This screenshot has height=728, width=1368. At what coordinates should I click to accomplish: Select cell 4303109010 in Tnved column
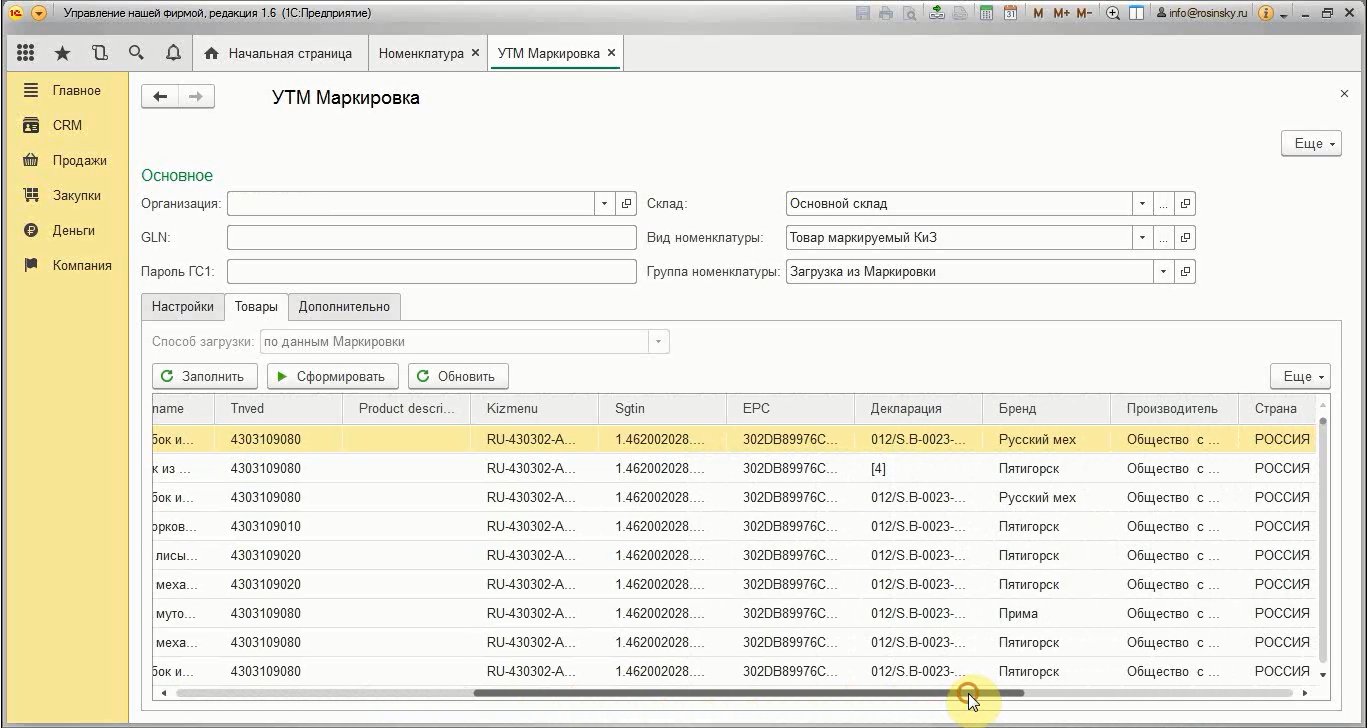(278, 526)
